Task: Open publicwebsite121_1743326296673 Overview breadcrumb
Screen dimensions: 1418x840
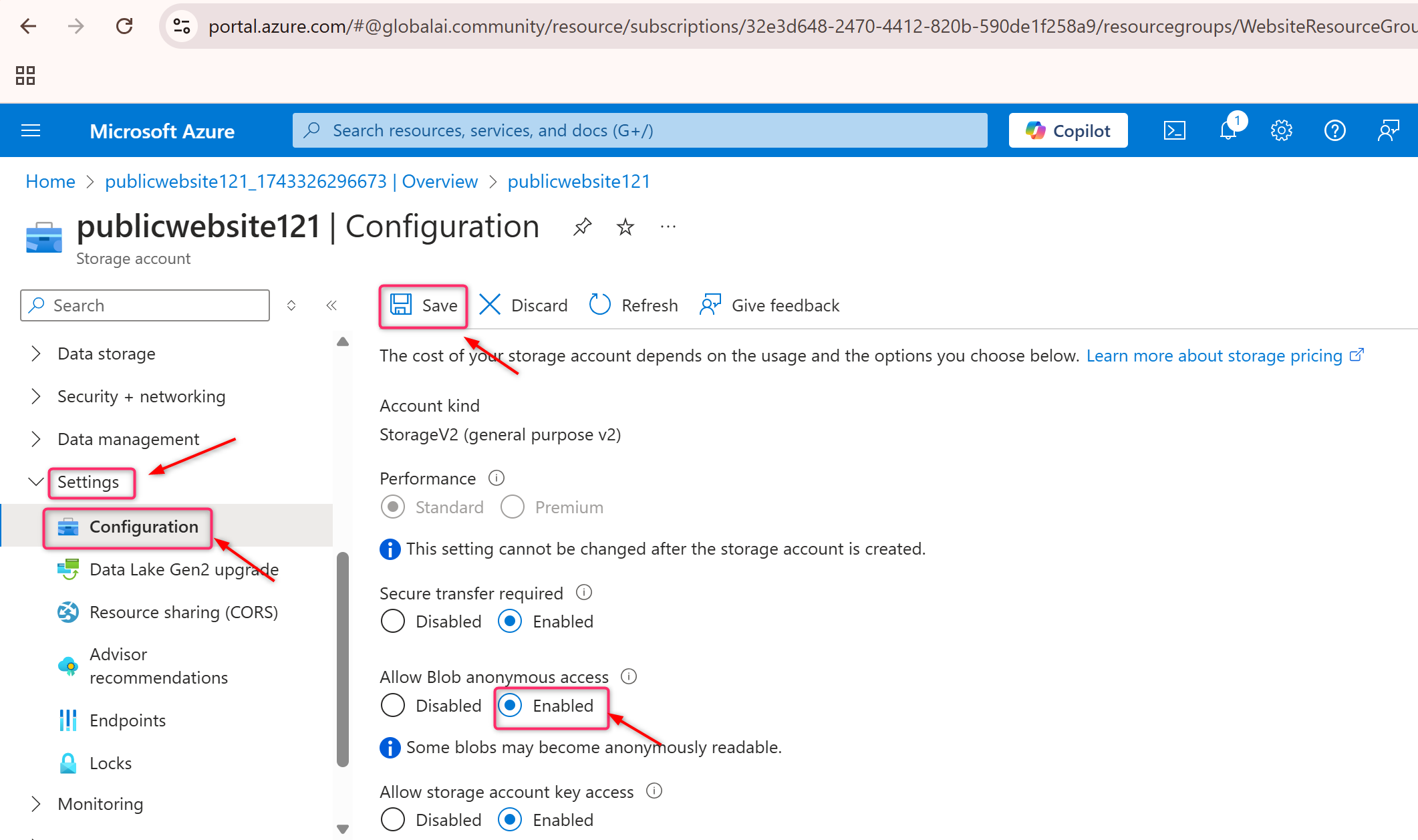Action: click(x=291, y=181)
